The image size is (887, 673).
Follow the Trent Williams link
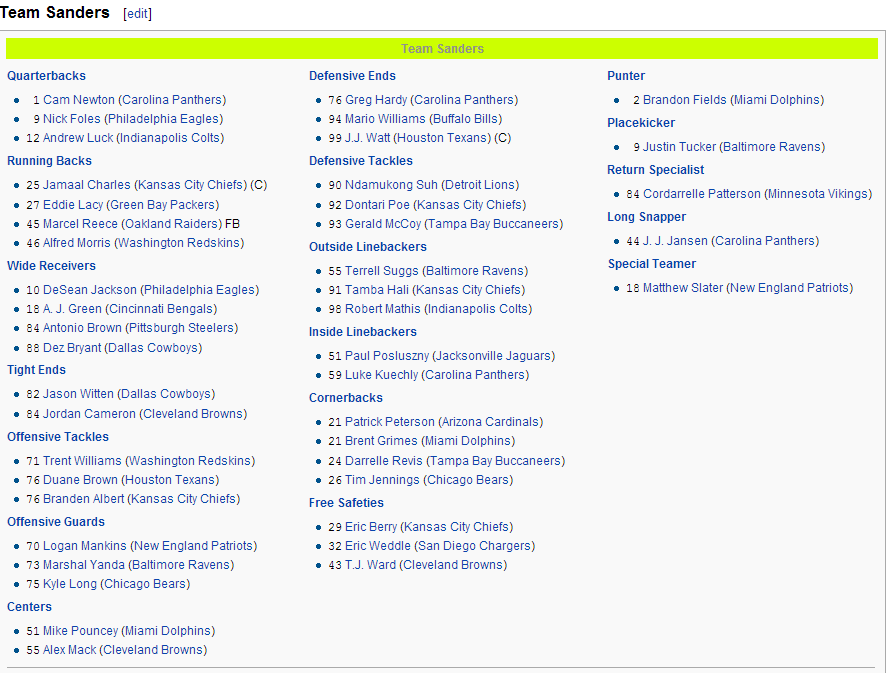[82, 461]
